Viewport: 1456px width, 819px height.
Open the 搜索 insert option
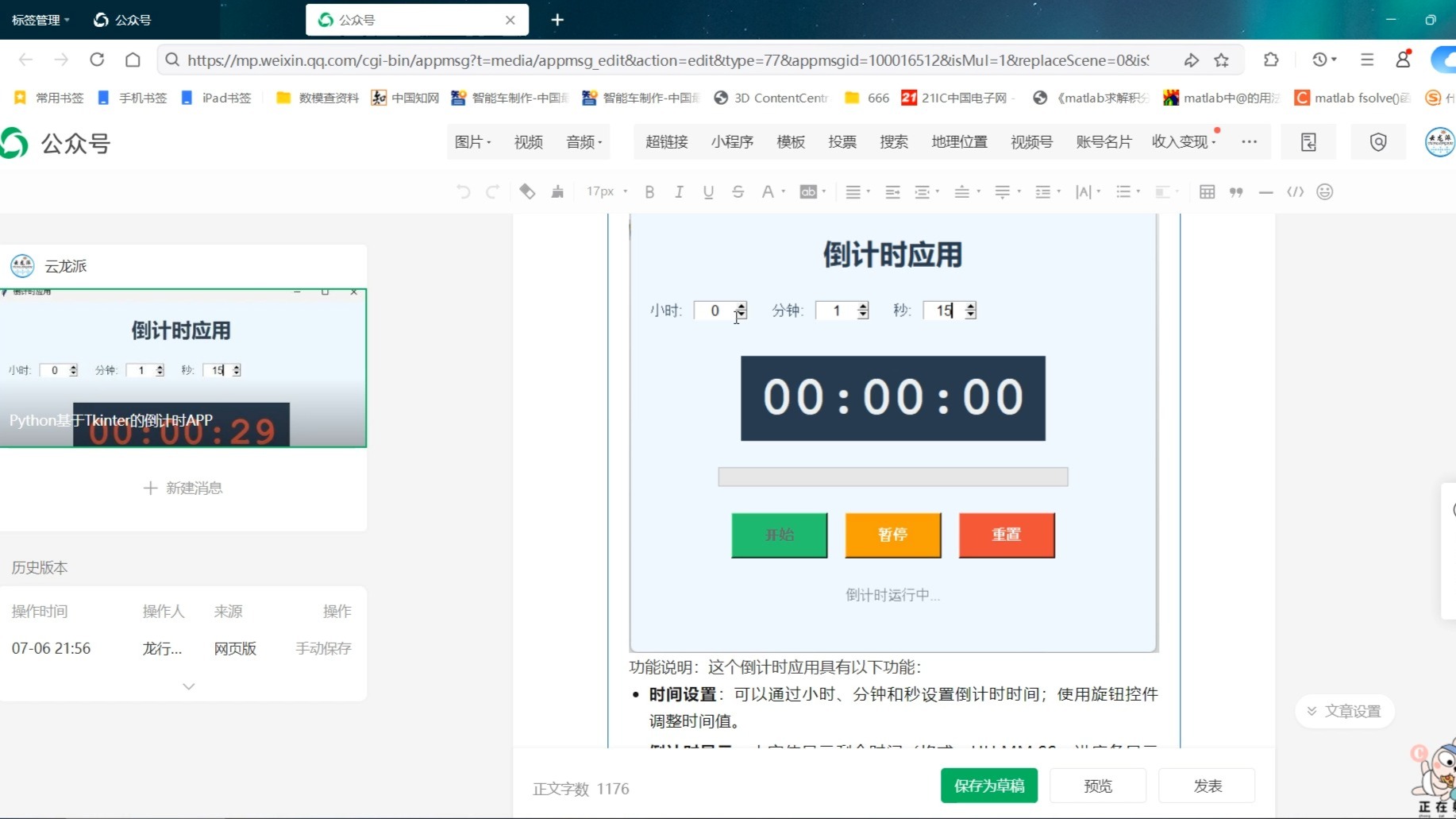pos(894,141)
